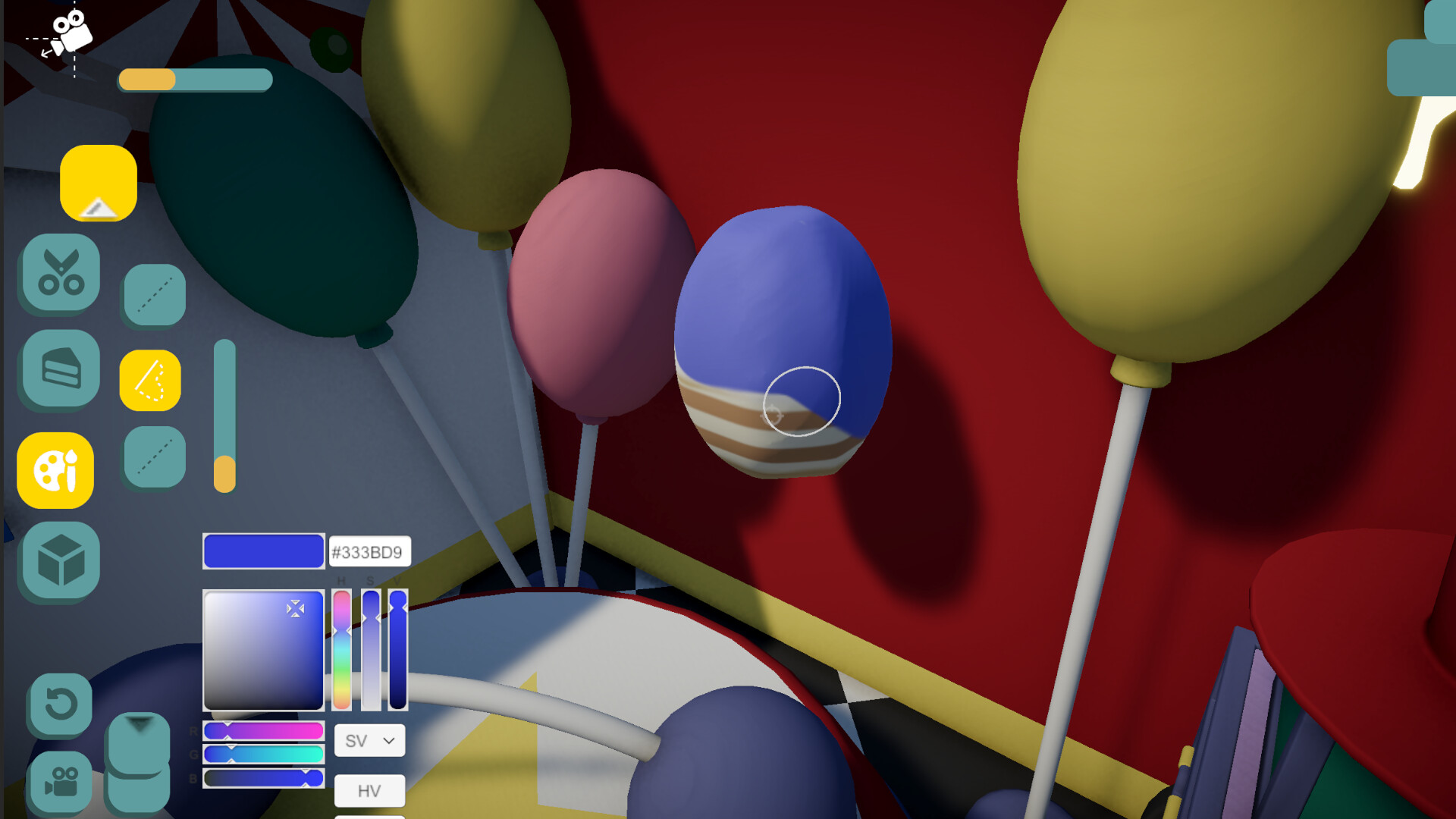Toggle the upper dashed-line stroke mode
The image size is (1456, 819).
point(155,295)
